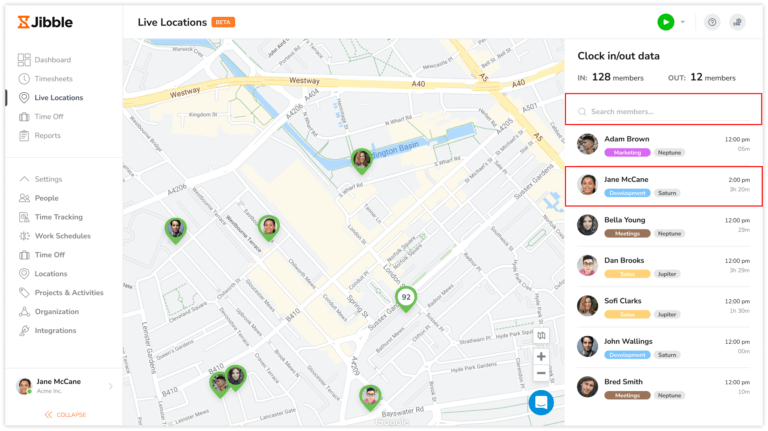Viewport: 768px width, 431px height.
Task: Click Jane McCane's Development tag
Action: tap(627, 193)
